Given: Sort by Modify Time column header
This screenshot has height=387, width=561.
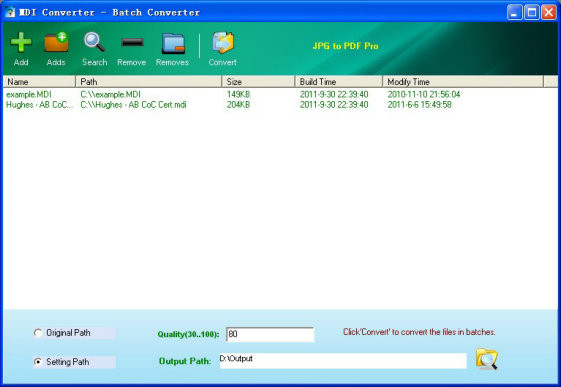Looking at the screenshot, I should tap(463, 82).
